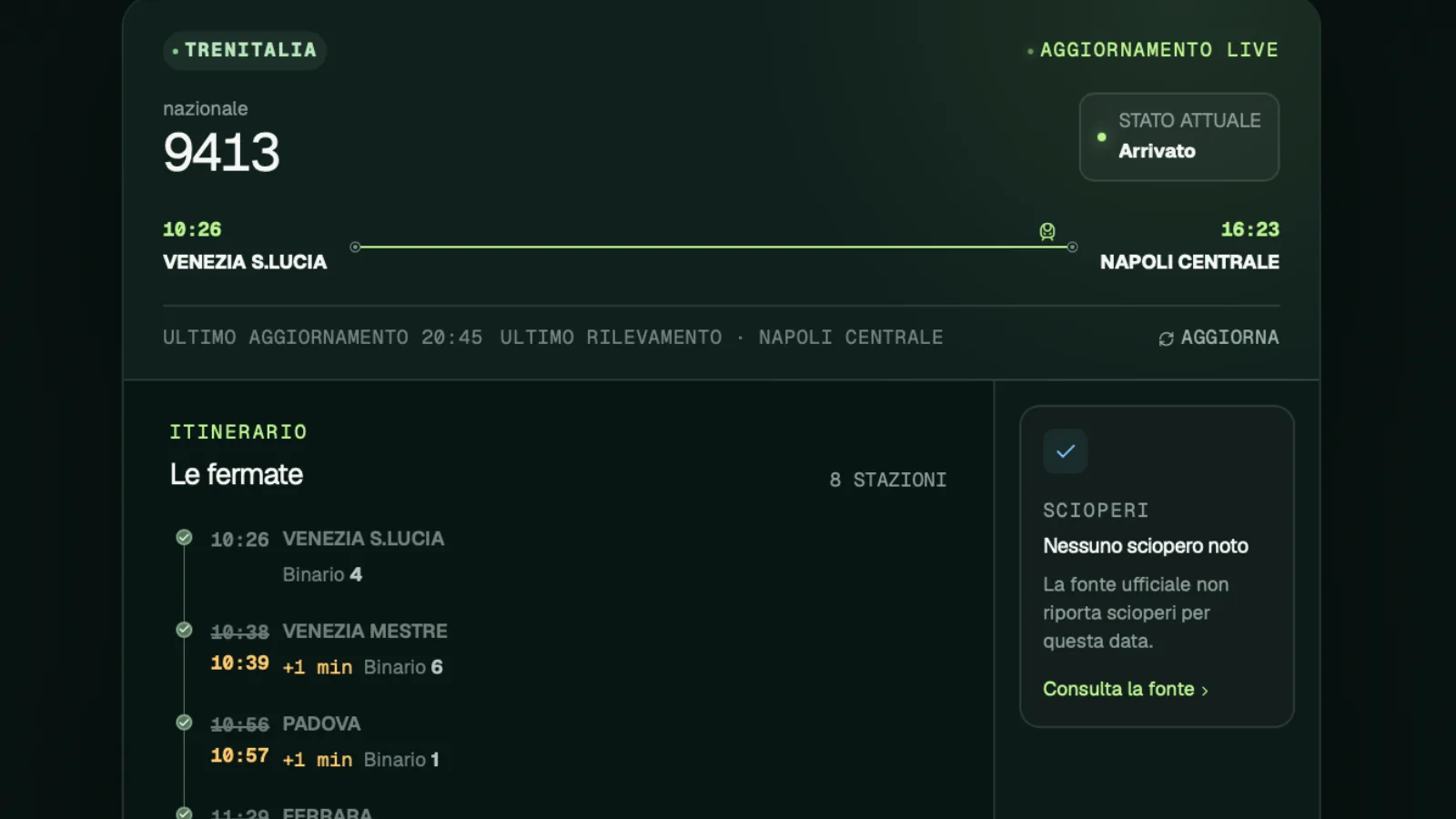Viewport: 1456px width, 819px height.
Task: Click the VENEZIA MESTRE stop name
Action: pos(365,631)
